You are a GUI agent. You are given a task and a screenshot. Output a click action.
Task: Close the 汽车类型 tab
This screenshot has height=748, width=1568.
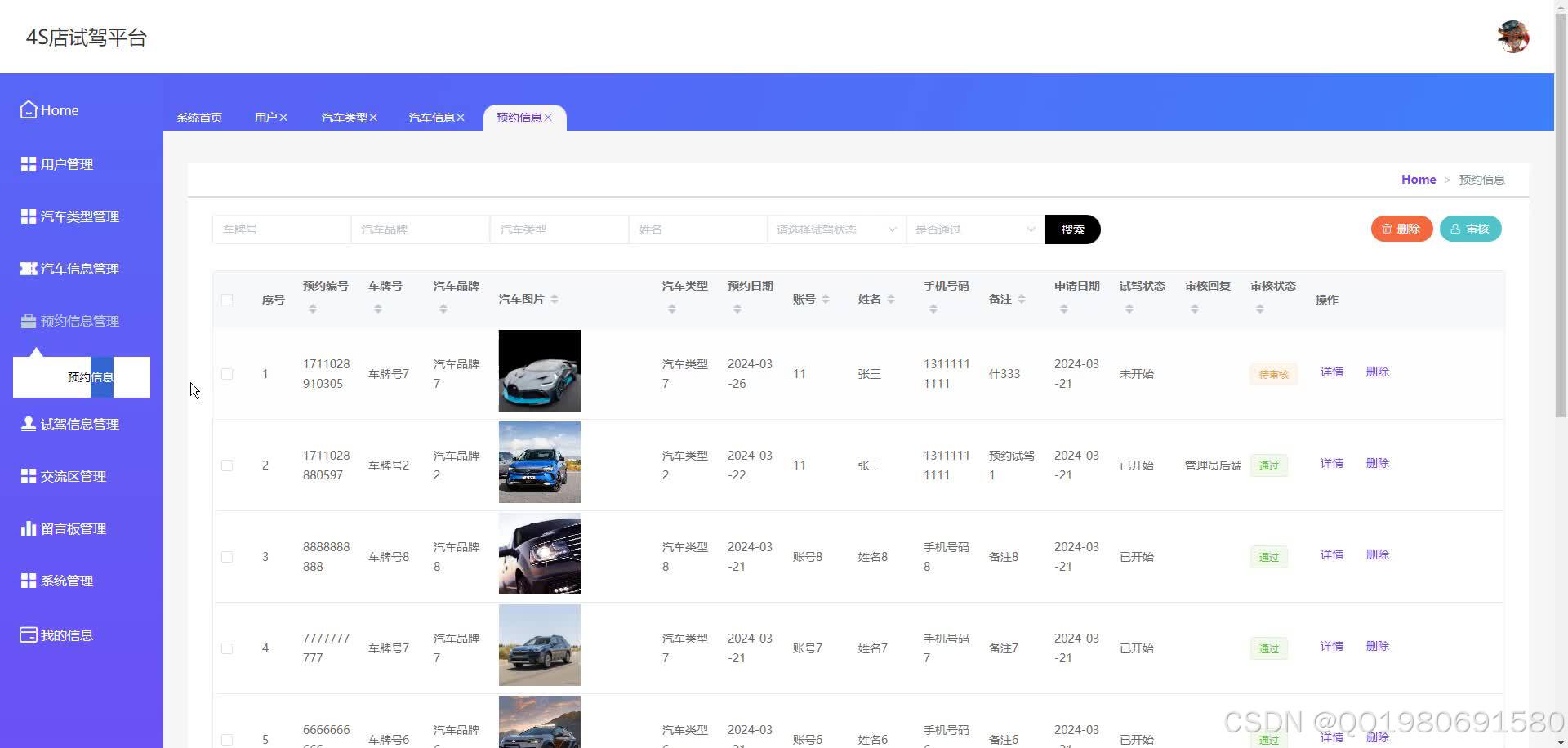coord(373,118)
